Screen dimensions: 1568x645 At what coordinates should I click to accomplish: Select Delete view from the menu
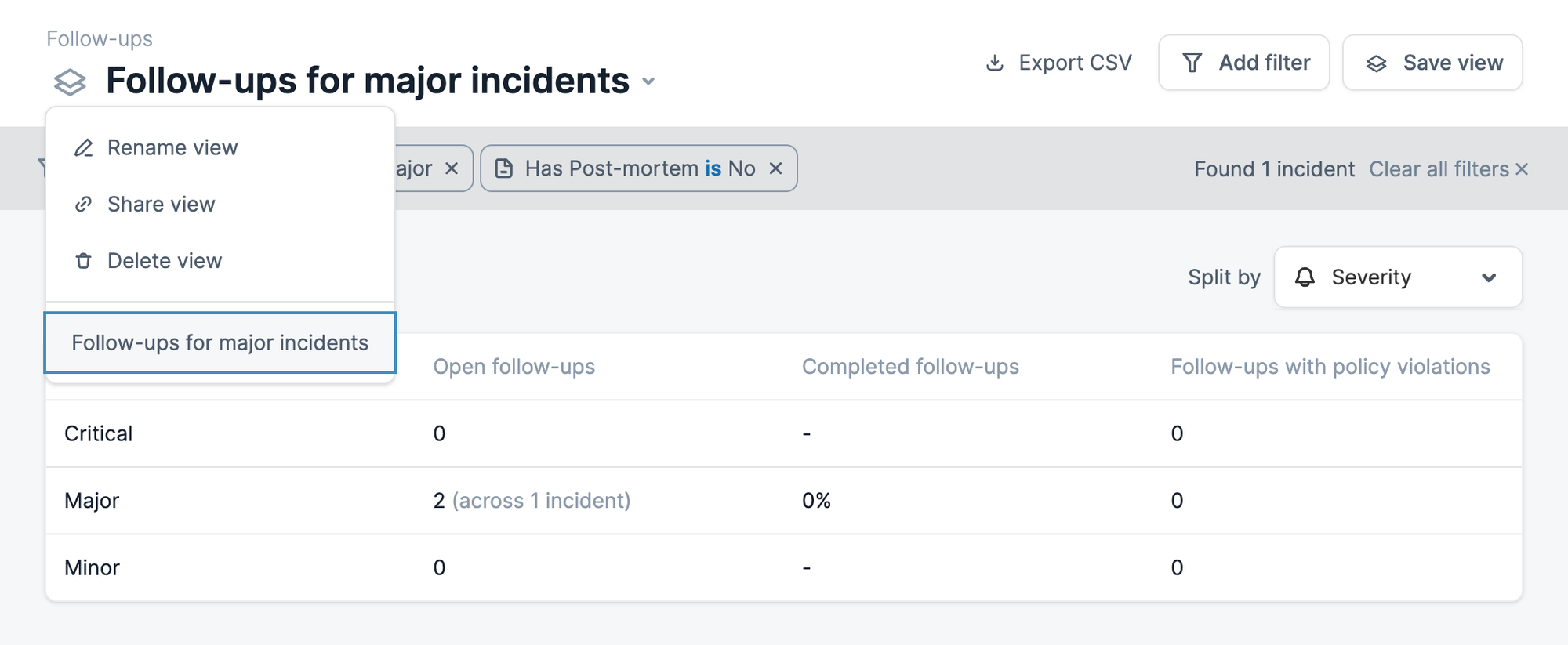coord(165,261)
